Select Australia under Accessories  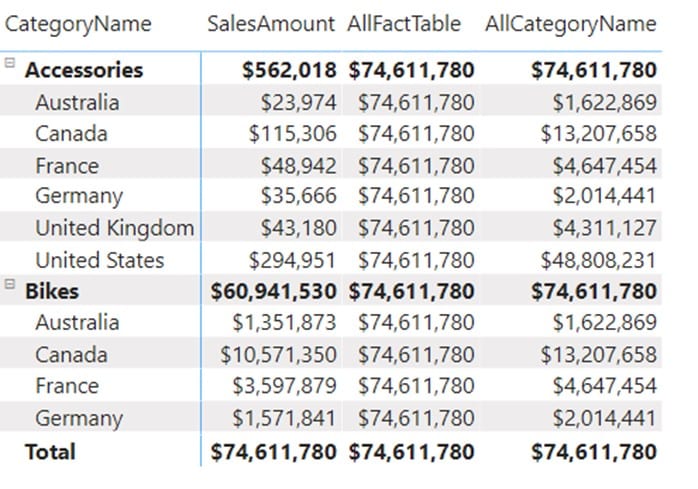pos(77,102)
